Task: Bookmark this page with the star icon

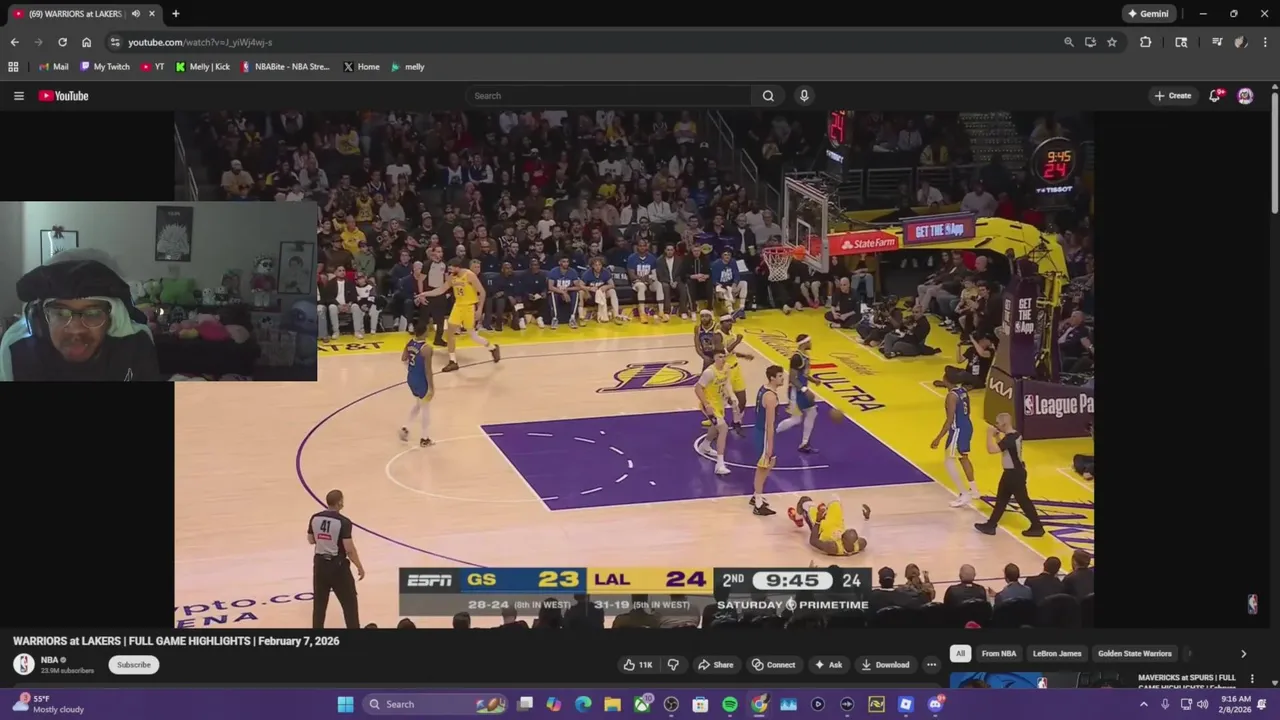Action: (x=1112, y=42)
